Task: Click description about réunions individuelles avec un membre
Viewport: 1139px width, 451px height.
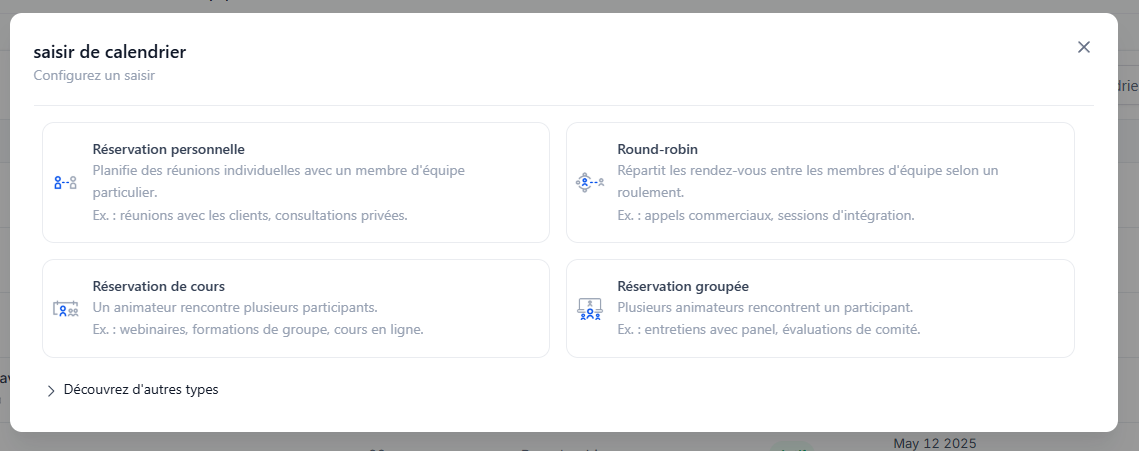Action: click(279, 182)
